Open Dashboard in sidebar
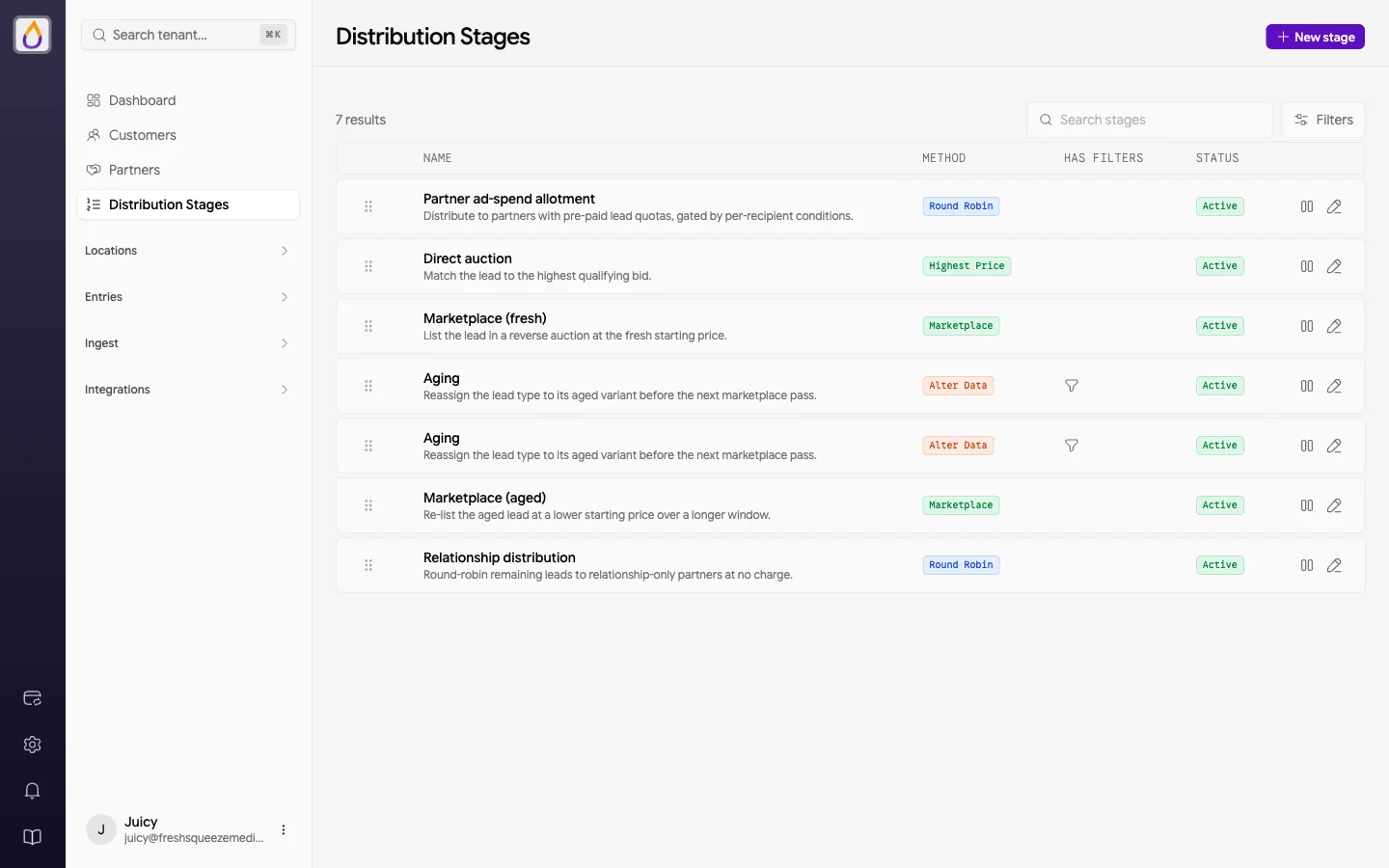Image resolution: width=1389 pixels, height=868 pixels. point(188,100)
